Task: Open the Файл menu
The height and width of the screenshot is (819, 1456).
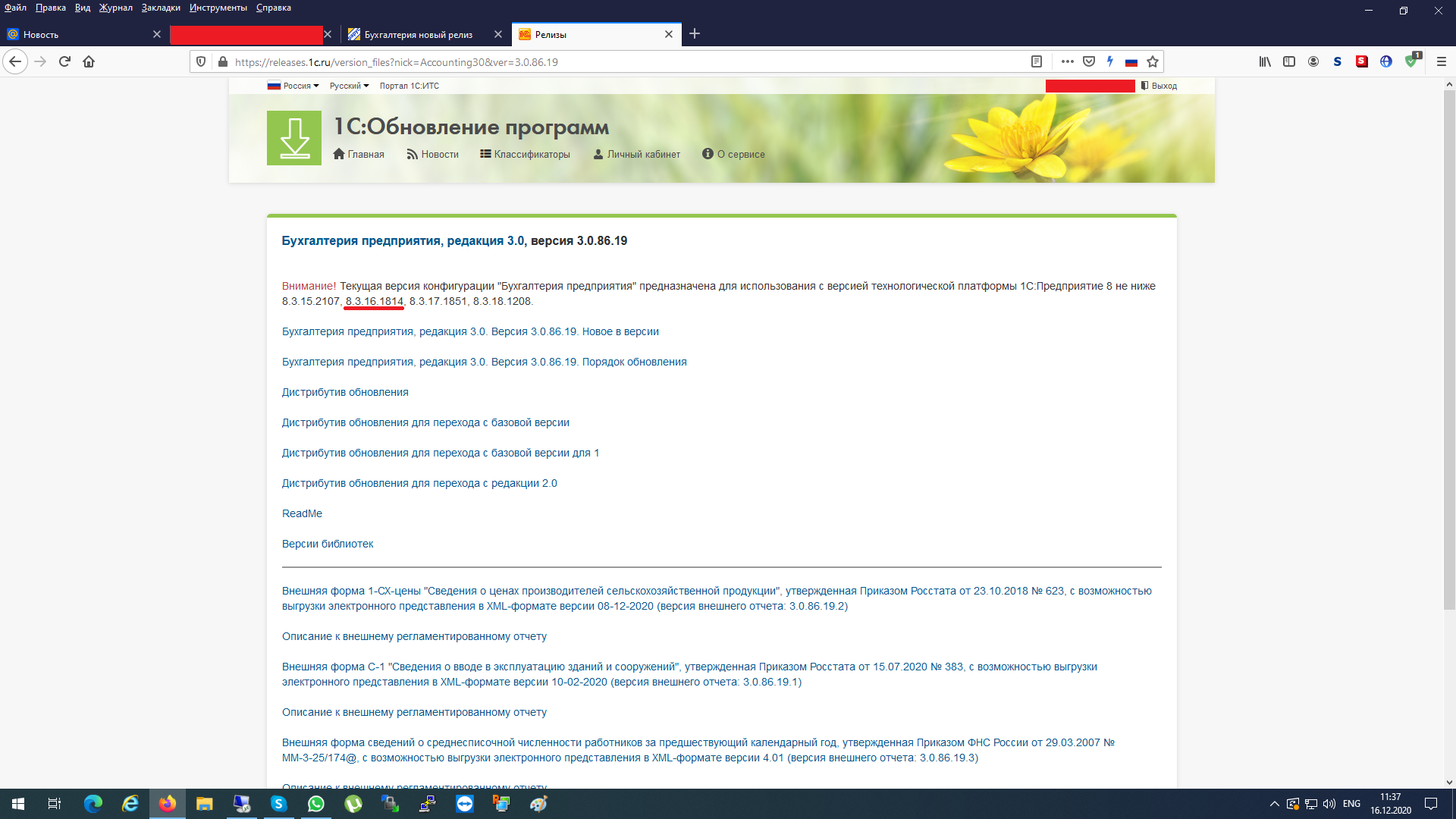Action: [x=15, y=8]
